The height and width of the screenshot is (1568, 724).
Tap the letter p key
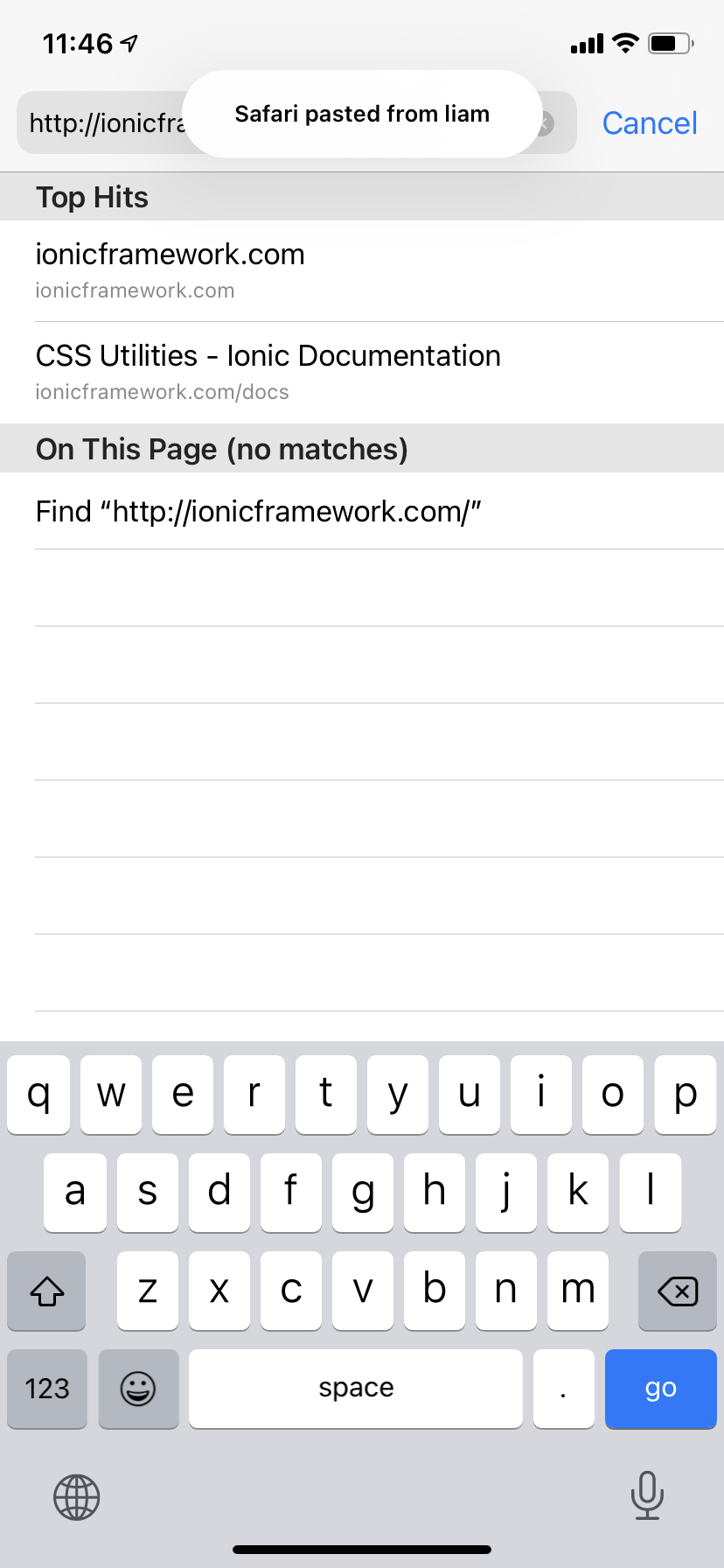686,1094
